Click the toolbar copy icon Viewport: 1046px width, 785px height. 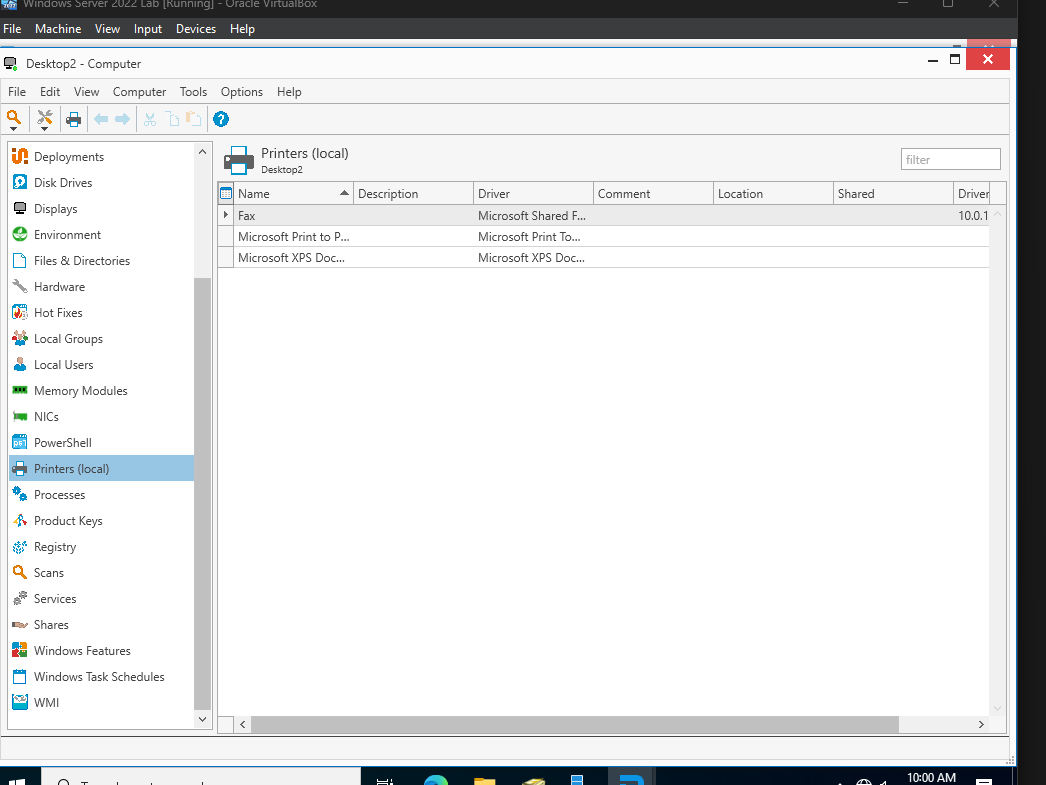coord(173,119)
